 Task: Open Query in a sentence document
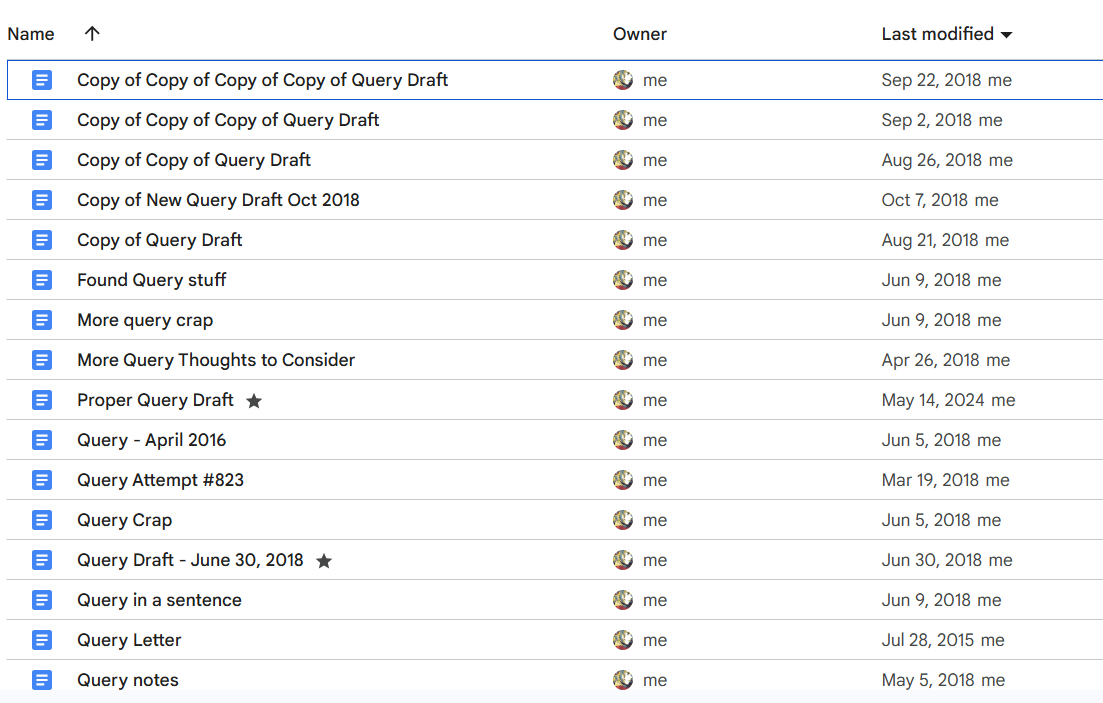point(159,600)
